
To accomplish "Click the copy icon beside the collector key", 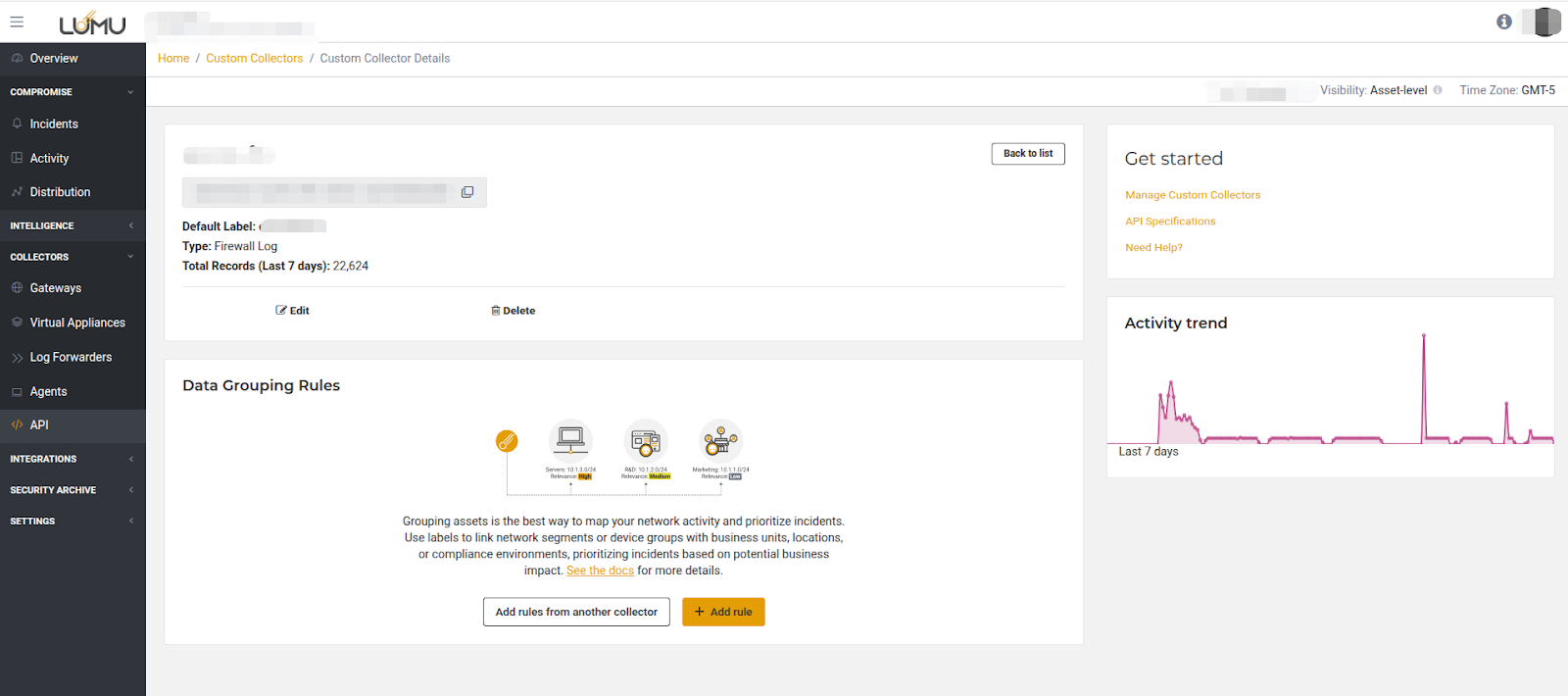I will pyautogui.click(x=467, y=192).
